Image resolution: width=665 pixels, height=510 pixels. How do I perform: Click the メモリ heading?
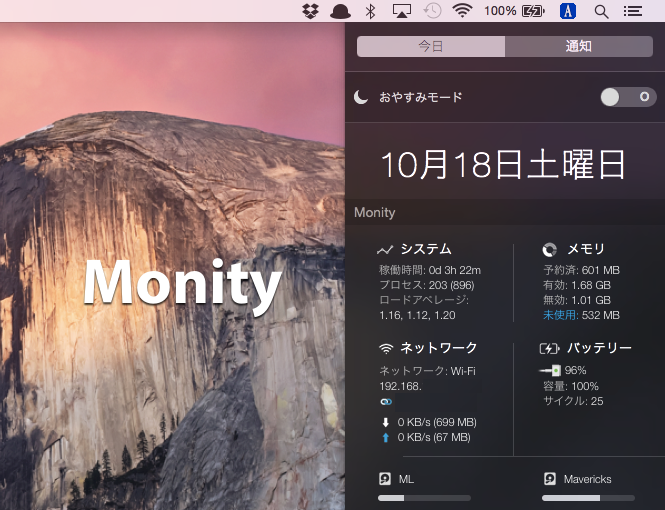tap(586, 249)
